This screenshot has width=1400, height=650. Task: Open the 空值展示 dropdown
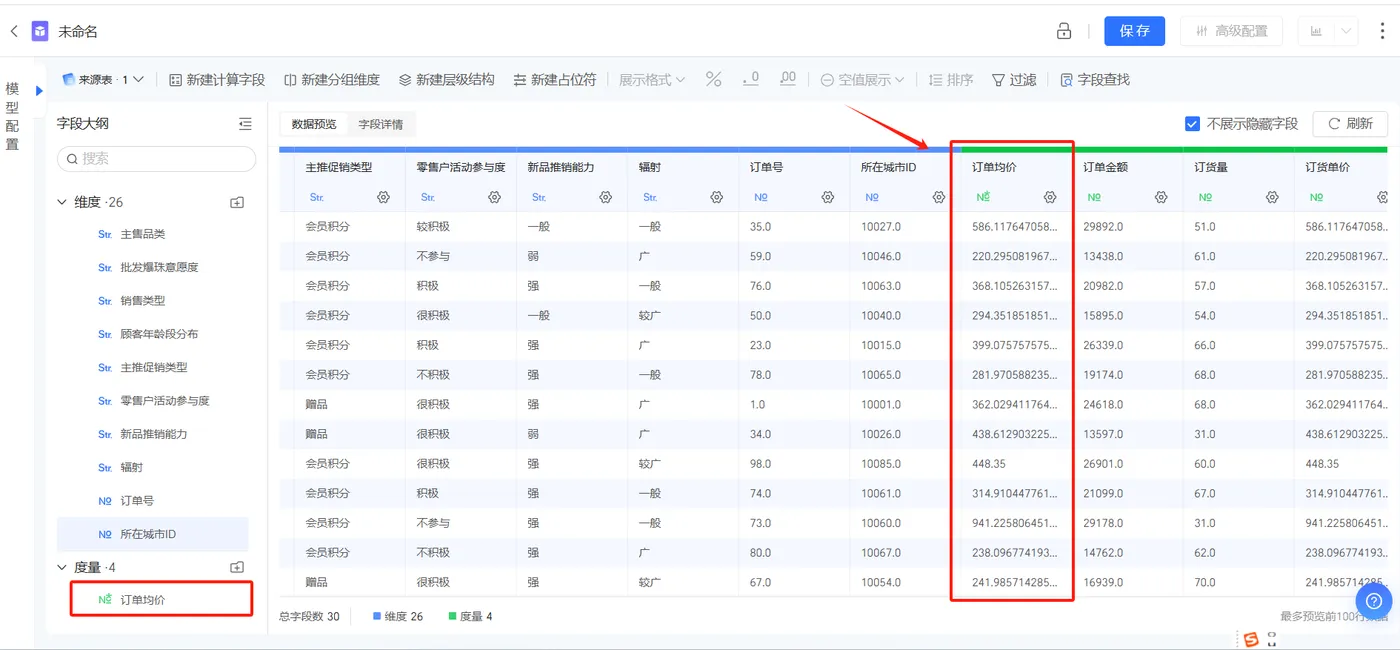(862, 79)
